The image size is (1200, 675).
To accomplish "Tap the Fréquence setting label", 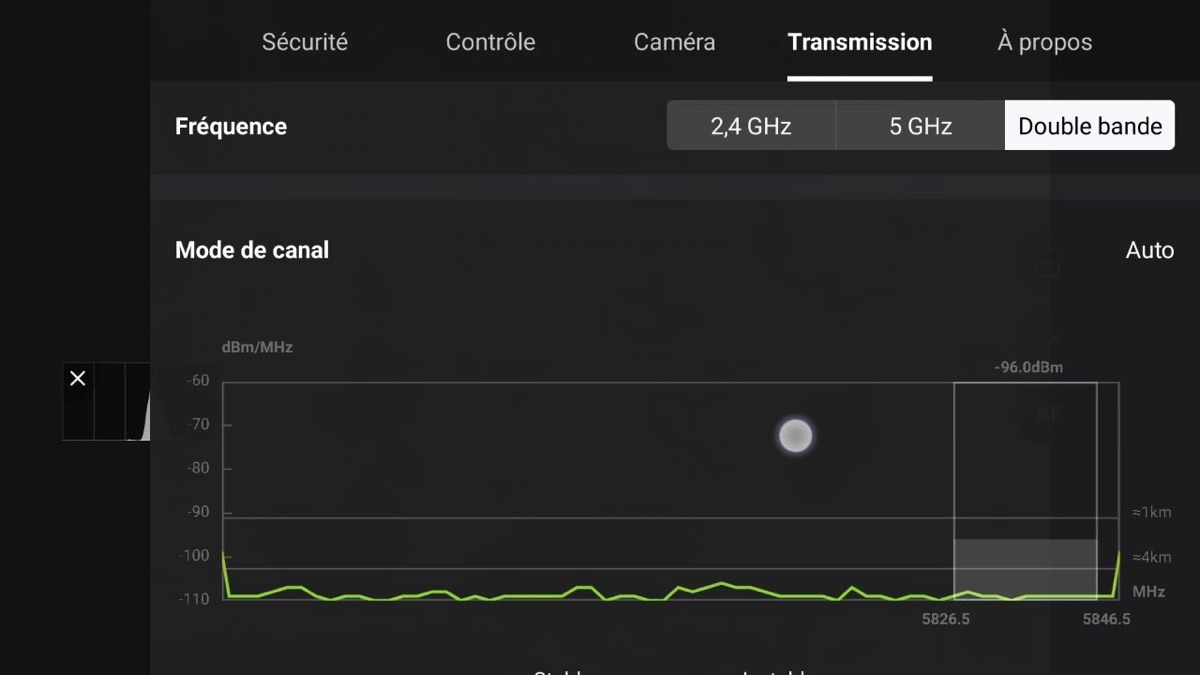I will tap(231, 126).
